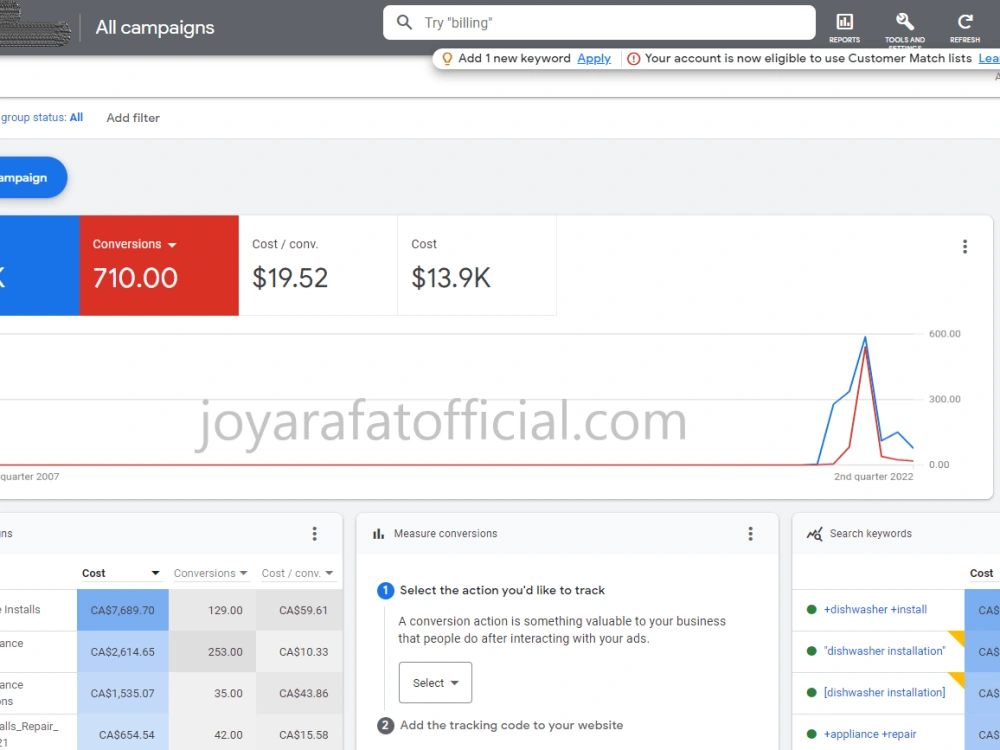Image resolution: width=1000 pixels, height=750 pixels.
Task: Click the chart peak near 600.00
Action: tap(865, 339)
